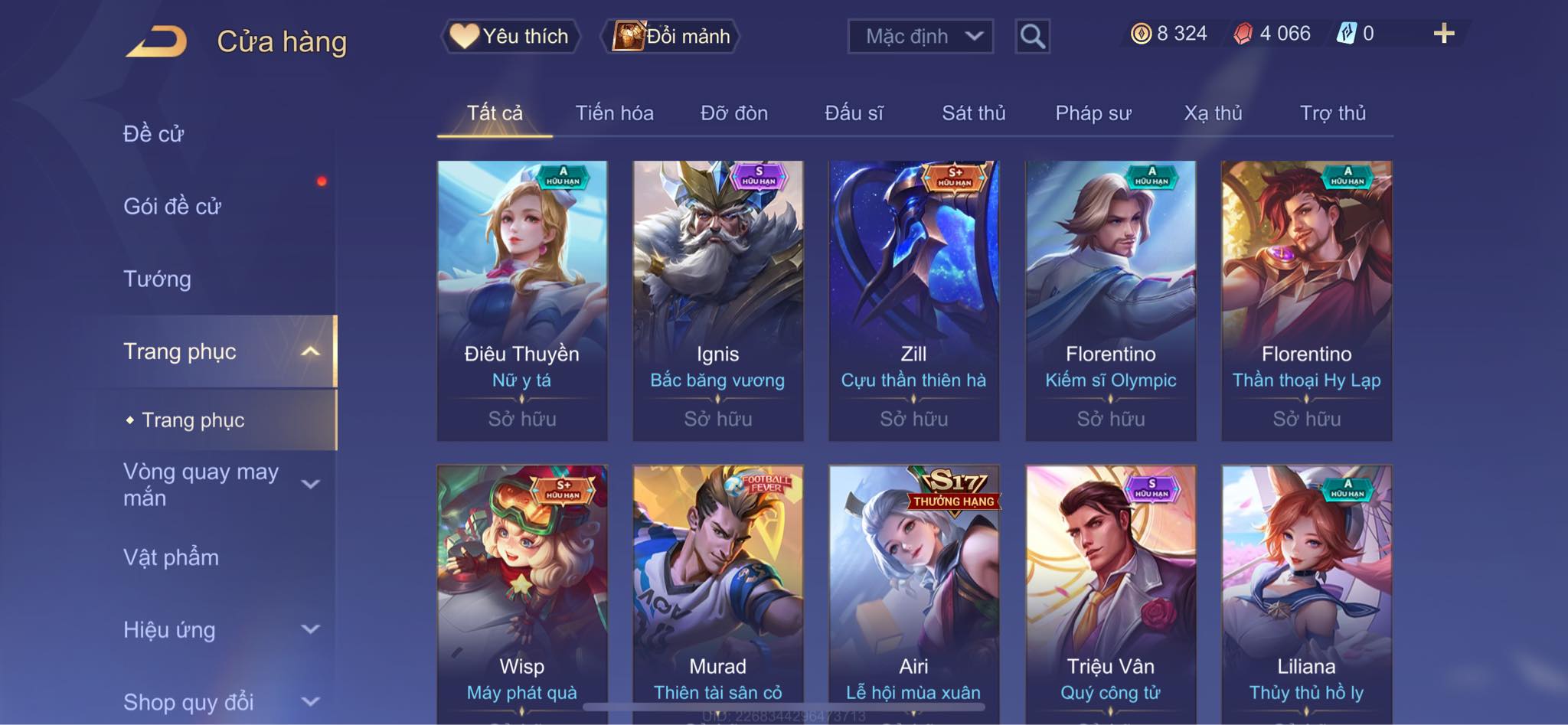Go to Tướng in the sidebar
The image size is (1568, 725).
pos(157,279)
